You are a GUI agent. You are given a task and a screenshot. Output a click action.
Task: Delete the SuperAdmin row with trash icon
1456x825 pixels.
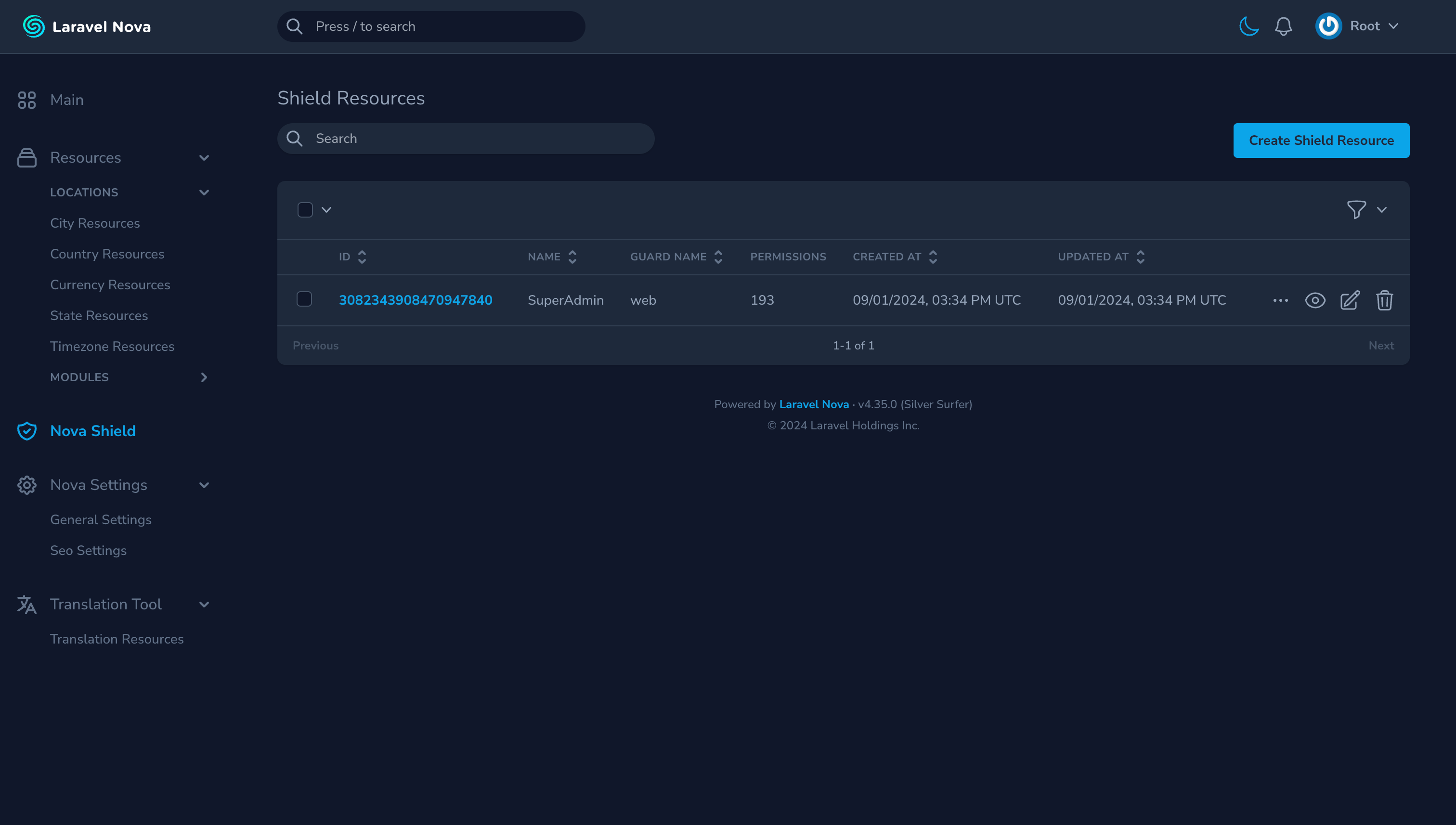click(1384, 300)
